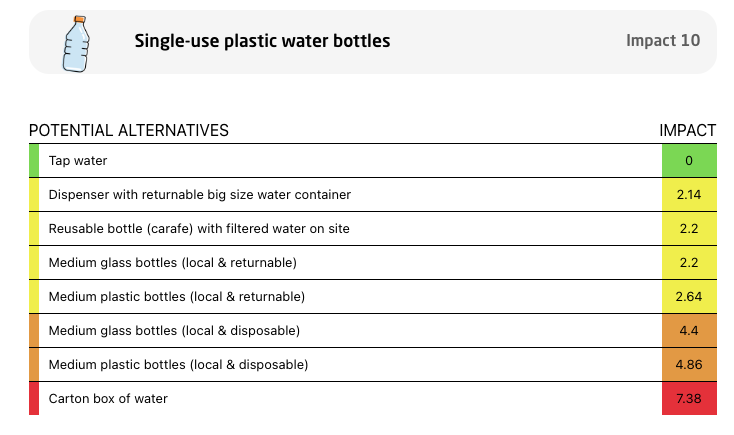Select Dispenser with returnable big size water container
This screenshot has height=435, width=734.
tap(200, 194)
